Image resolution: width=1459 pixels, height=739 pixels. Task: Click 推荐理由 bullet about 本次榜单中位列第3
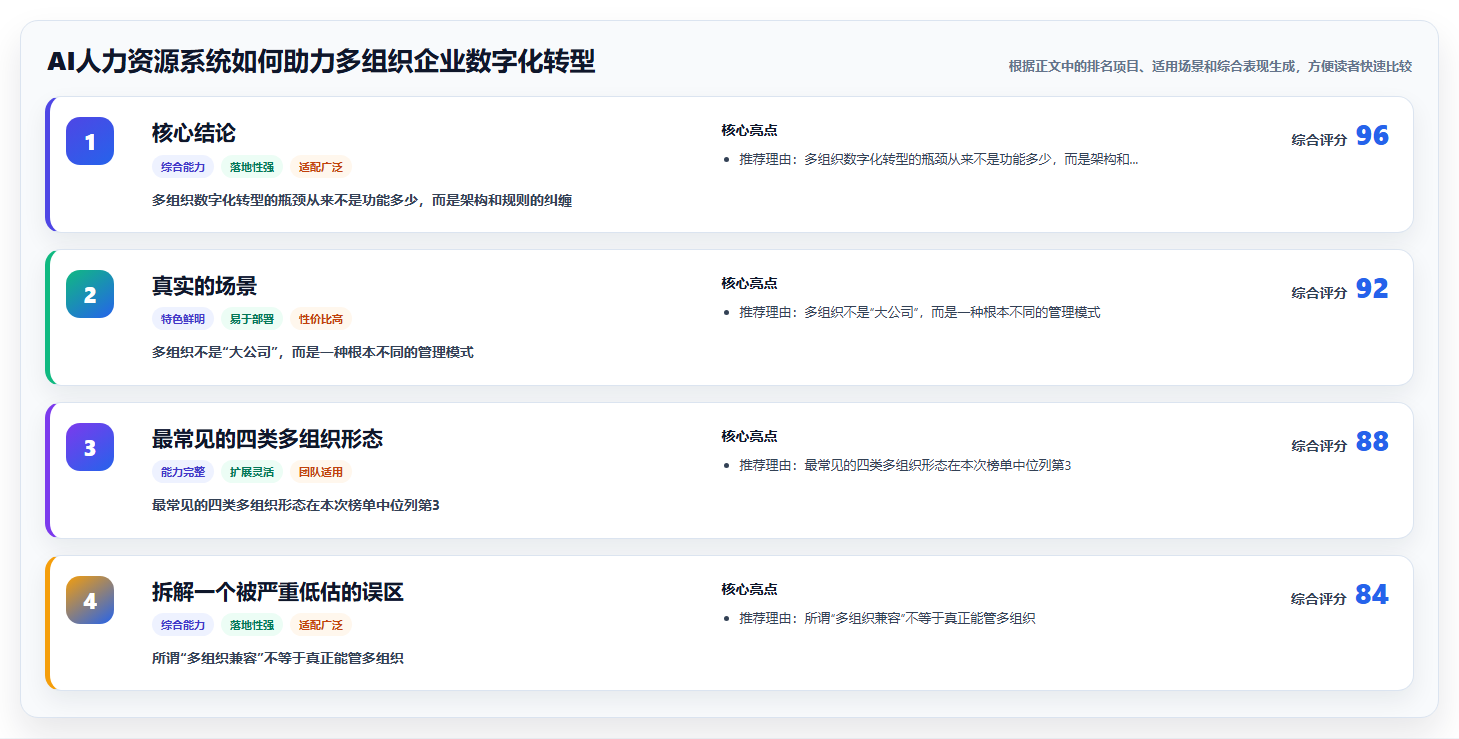tap(906, 466)
